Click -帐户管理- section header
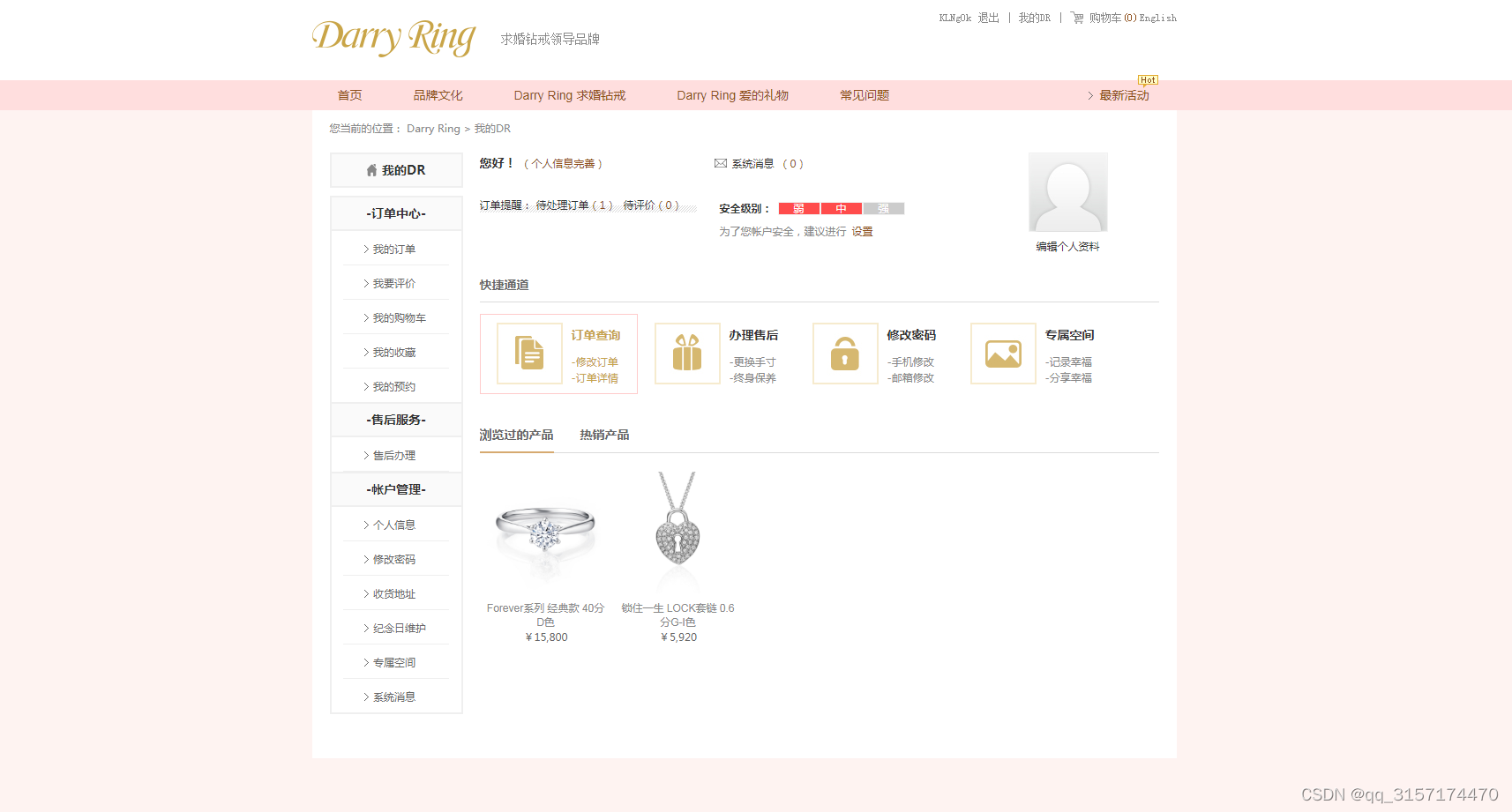 point(396,489)
